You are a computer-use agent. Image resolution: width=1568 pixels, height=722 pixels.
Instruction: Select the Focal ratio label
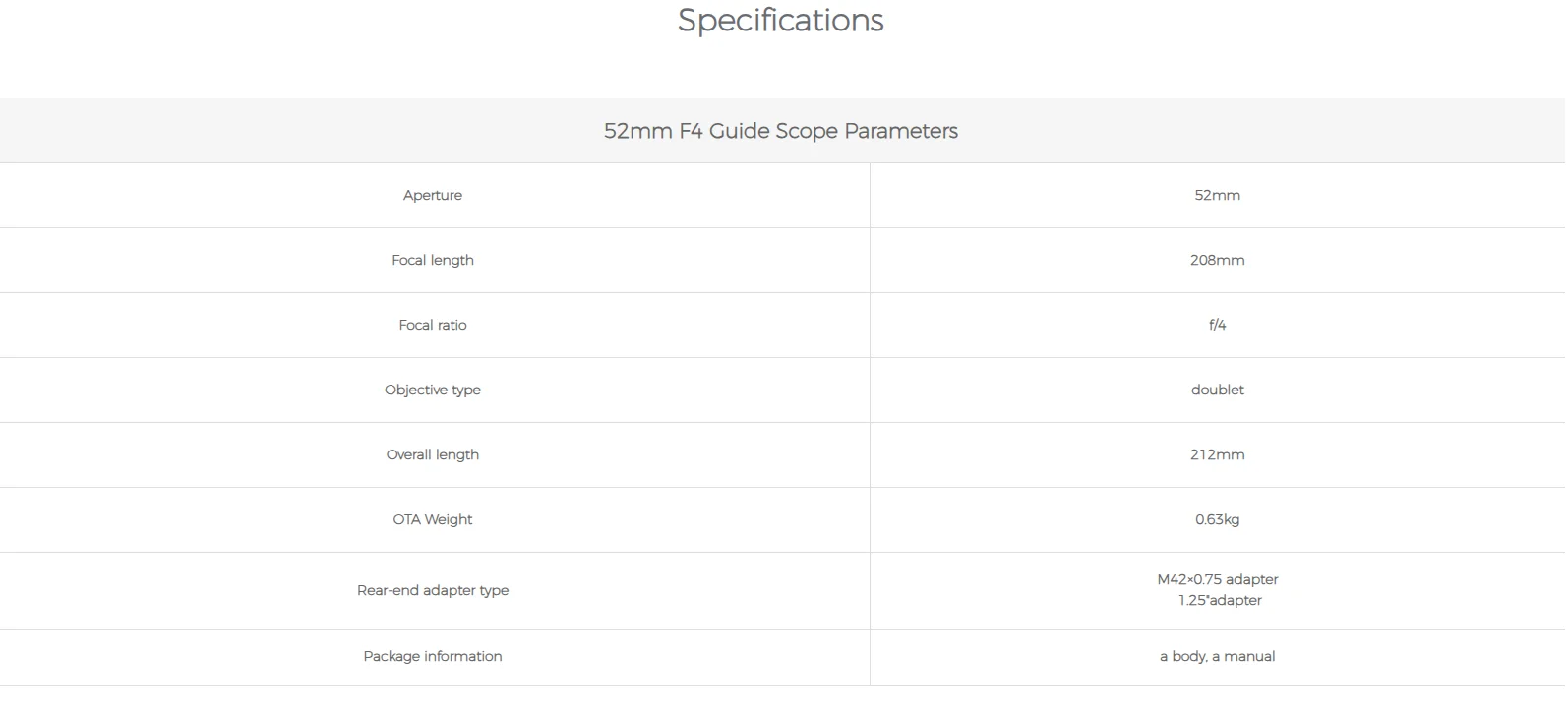coord(433,325)
